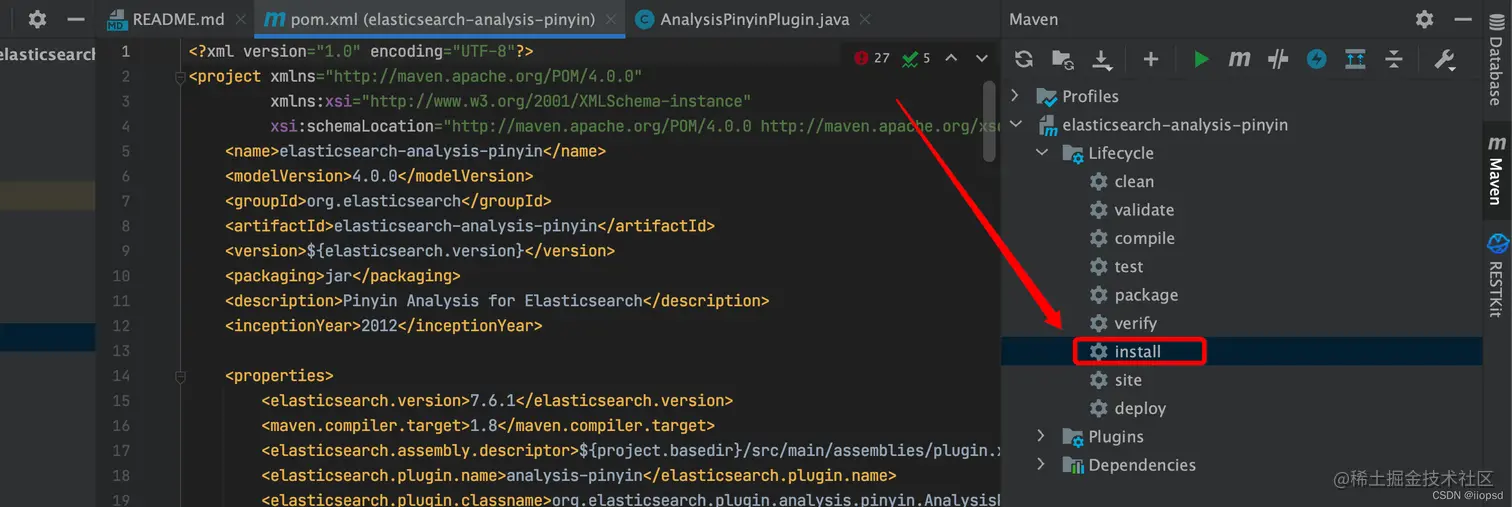Reload all Maven projects
This screenshot has height=507, width=1512.
click(1024, 59)
